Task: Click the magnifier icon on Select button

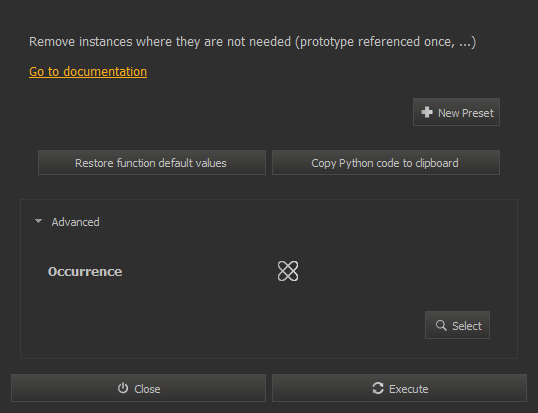Action: click(x=441, y=325)
